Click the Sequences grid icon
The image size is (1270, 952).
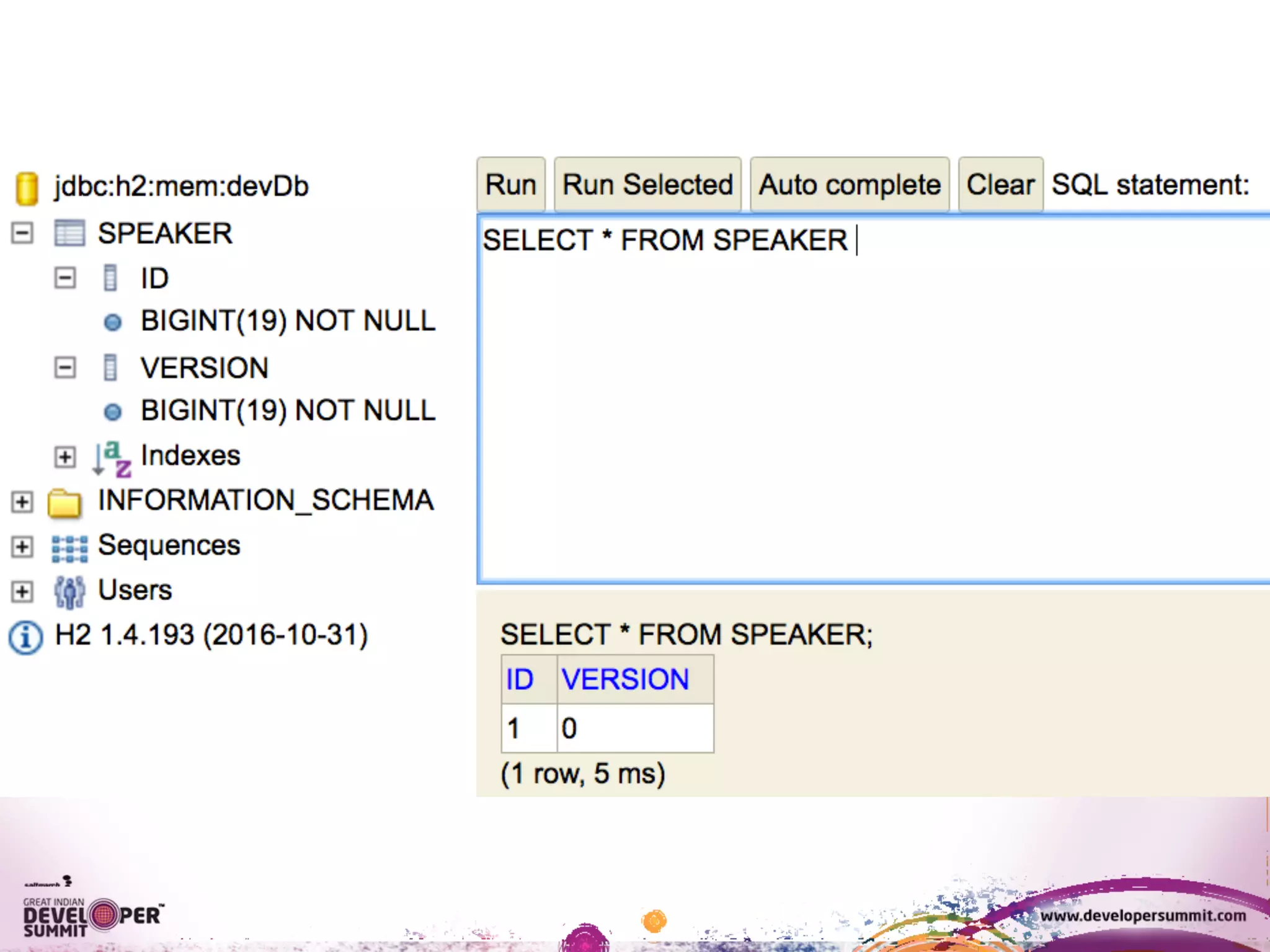69,548
